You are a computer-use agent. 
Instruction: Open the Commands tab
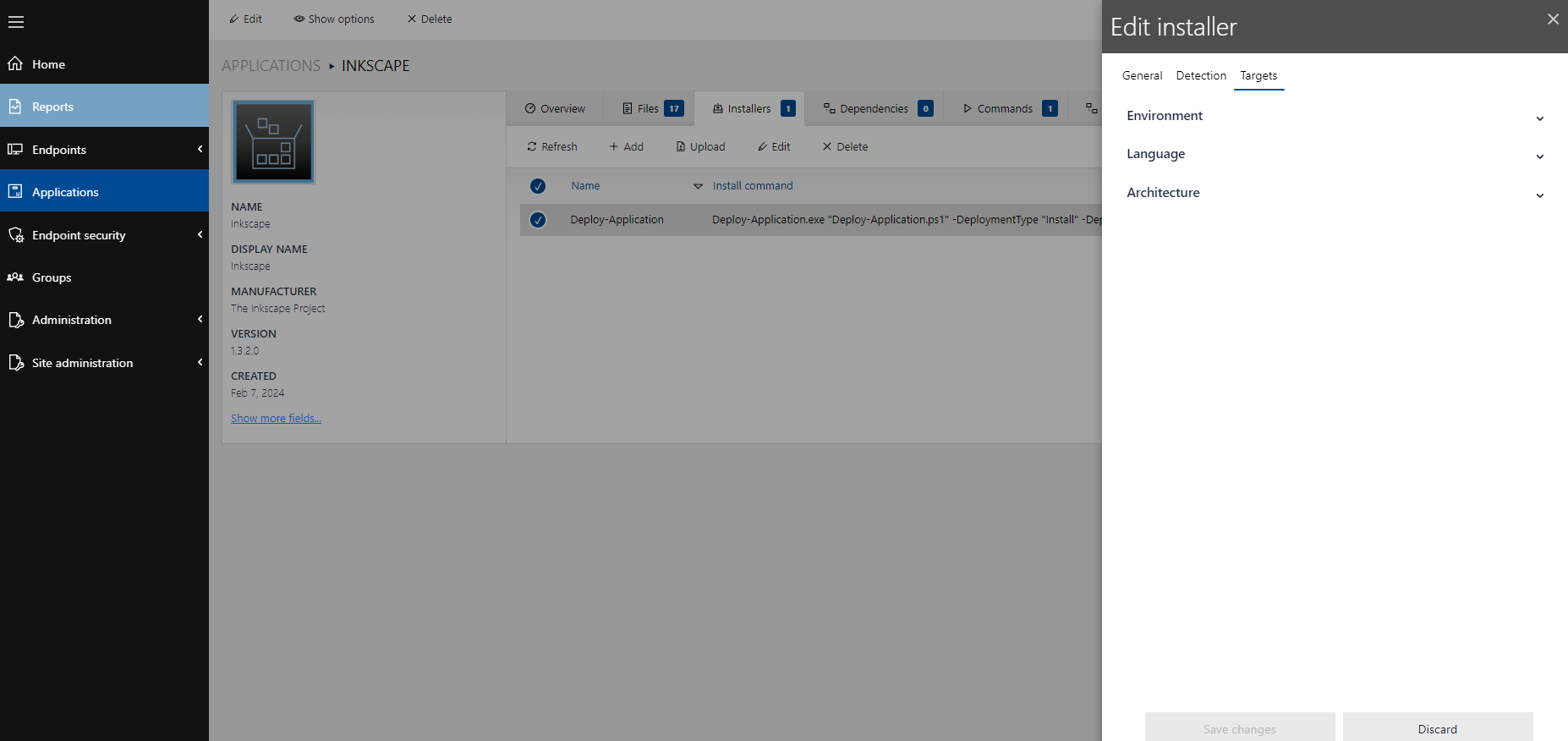pyautogui.click(x=1006, y=108)
